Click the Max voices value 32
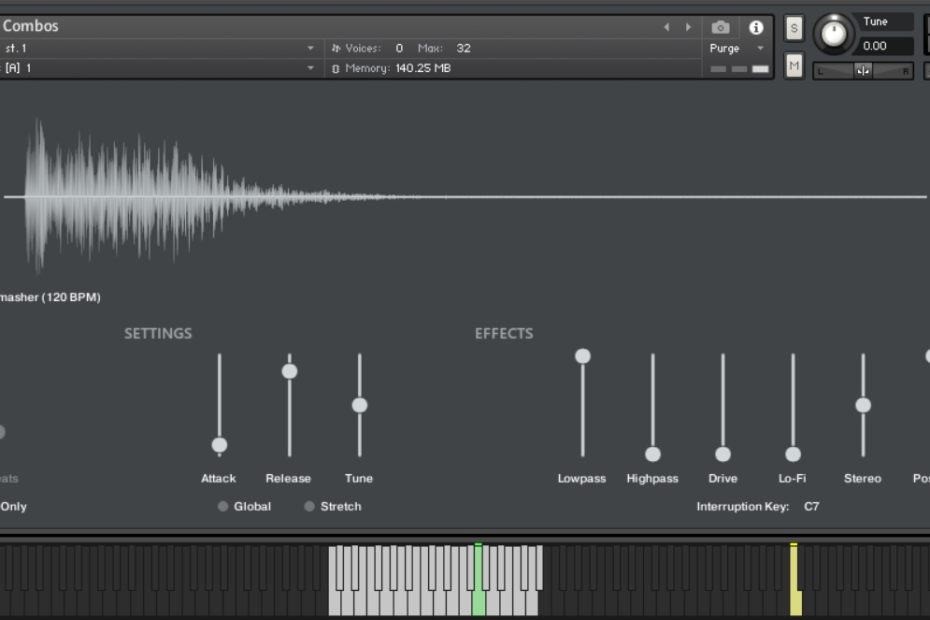This screenshot has height=620, width=930. click(463, 48)
